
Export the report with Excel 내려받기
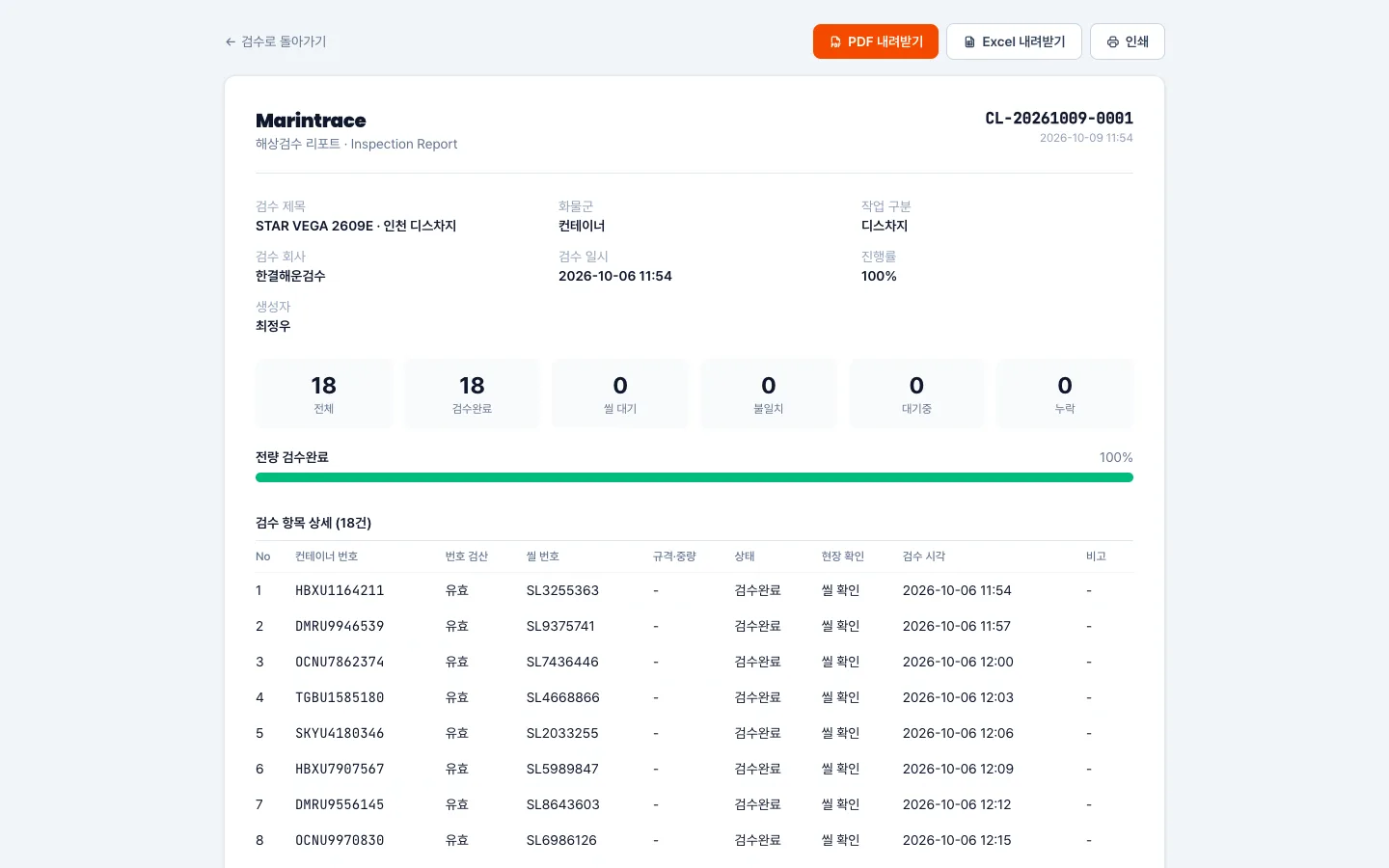pos(1014,41)
